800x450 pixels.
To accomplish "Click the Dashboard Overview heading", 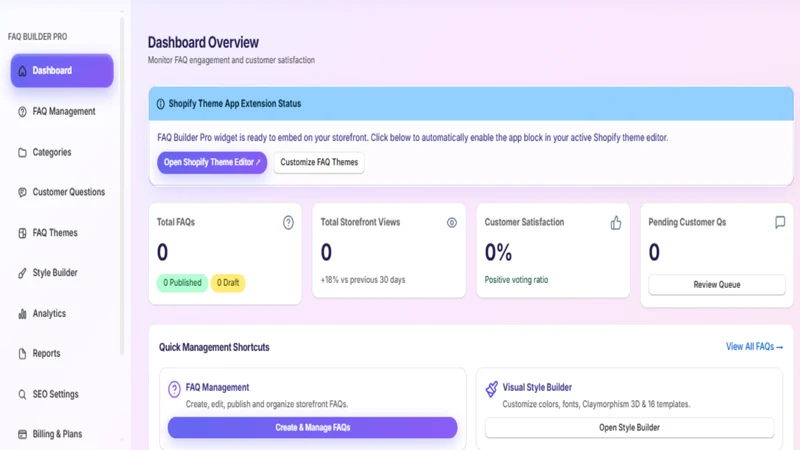I will (203, 42).
